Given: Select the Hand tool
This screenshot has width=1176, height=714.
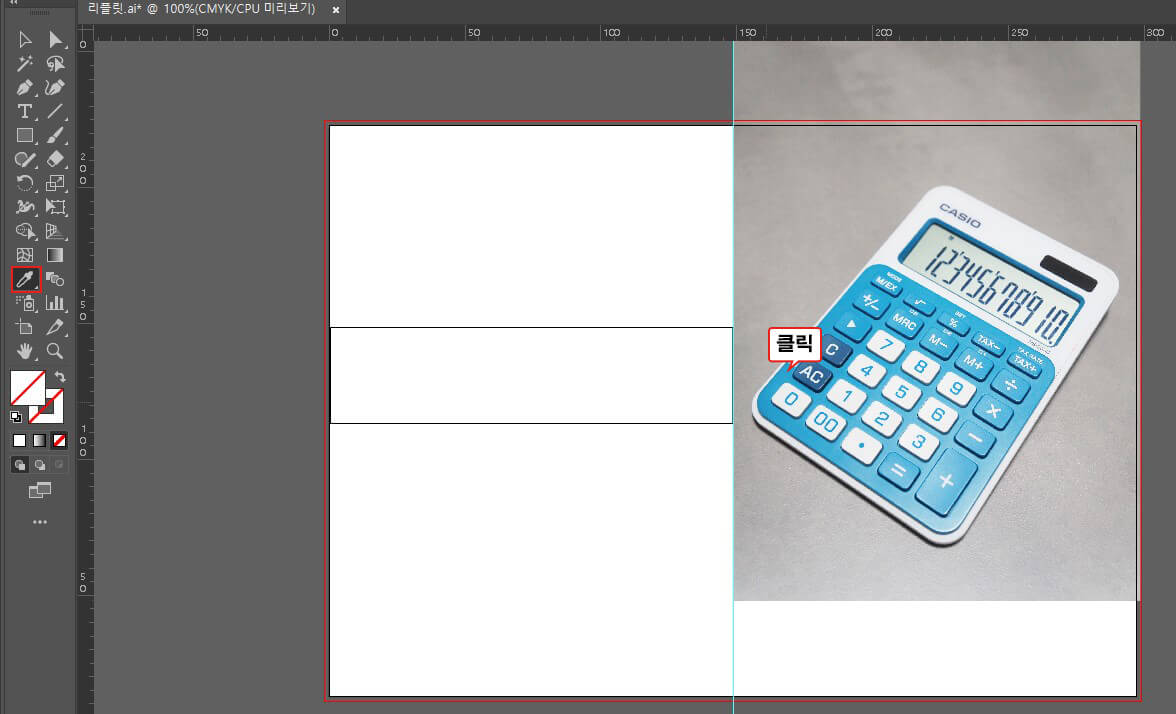Looking at the screenshot, I should pos(25,351).
